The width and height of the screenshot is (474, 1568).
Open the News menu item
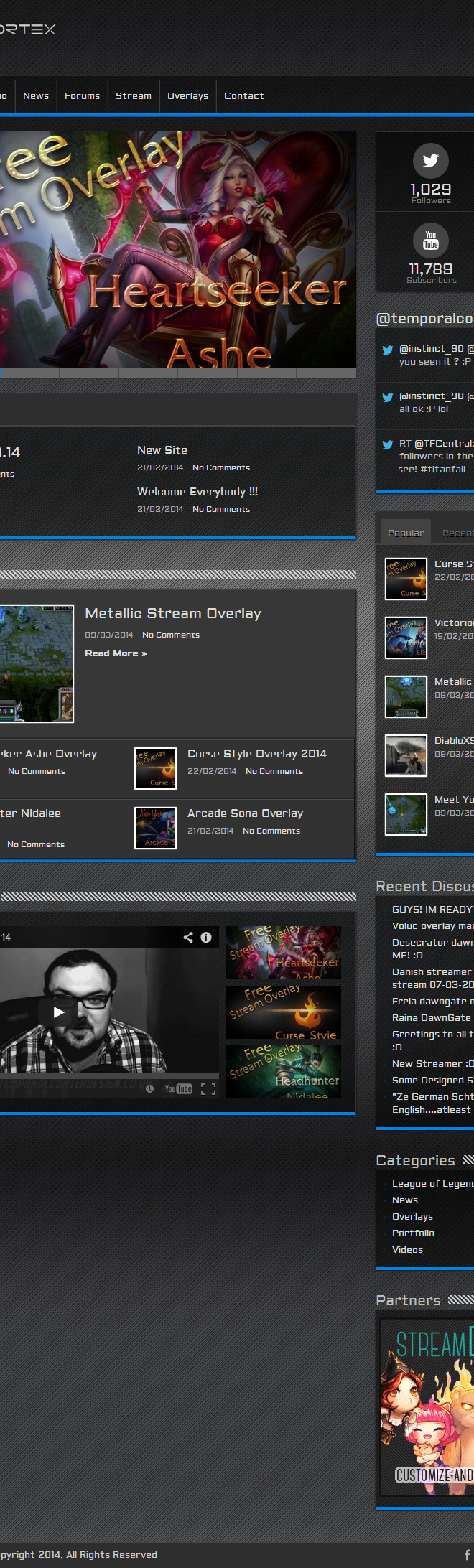36,96
